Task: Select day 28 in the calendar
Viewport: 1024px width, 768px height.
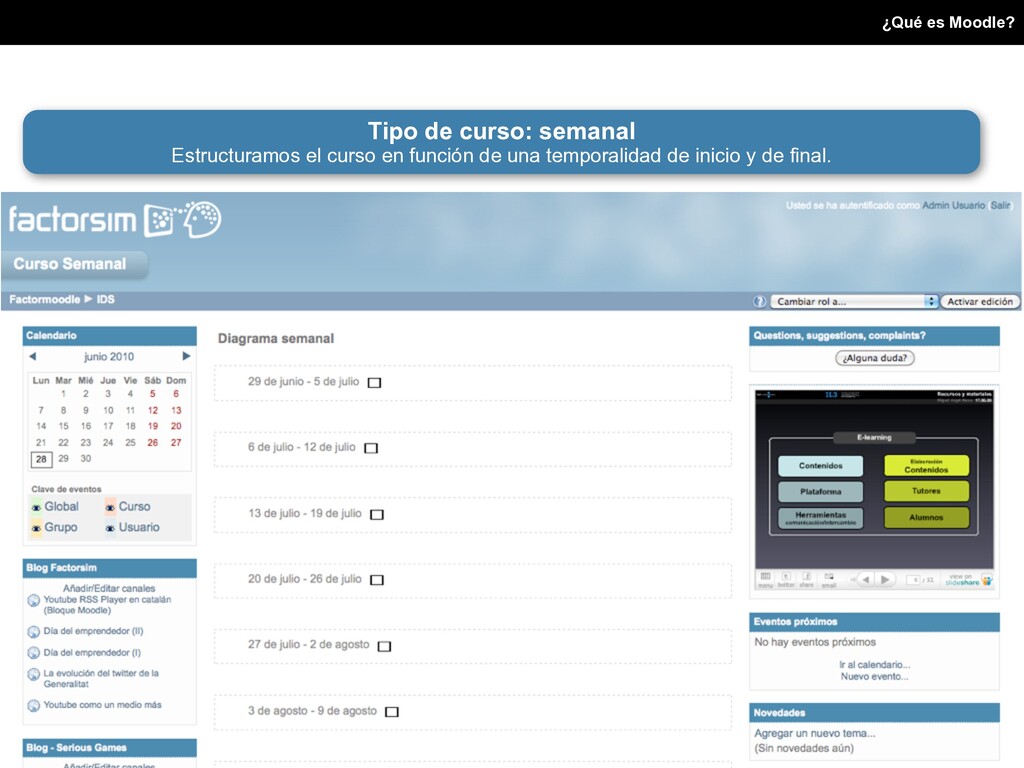Action: [41, 459]
